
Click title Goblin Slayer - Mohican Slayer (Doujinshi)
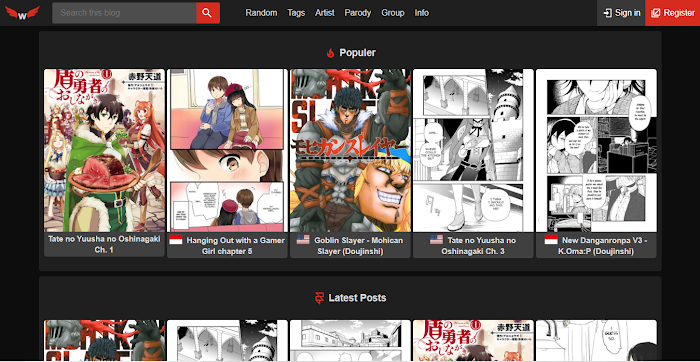(358, 245)
